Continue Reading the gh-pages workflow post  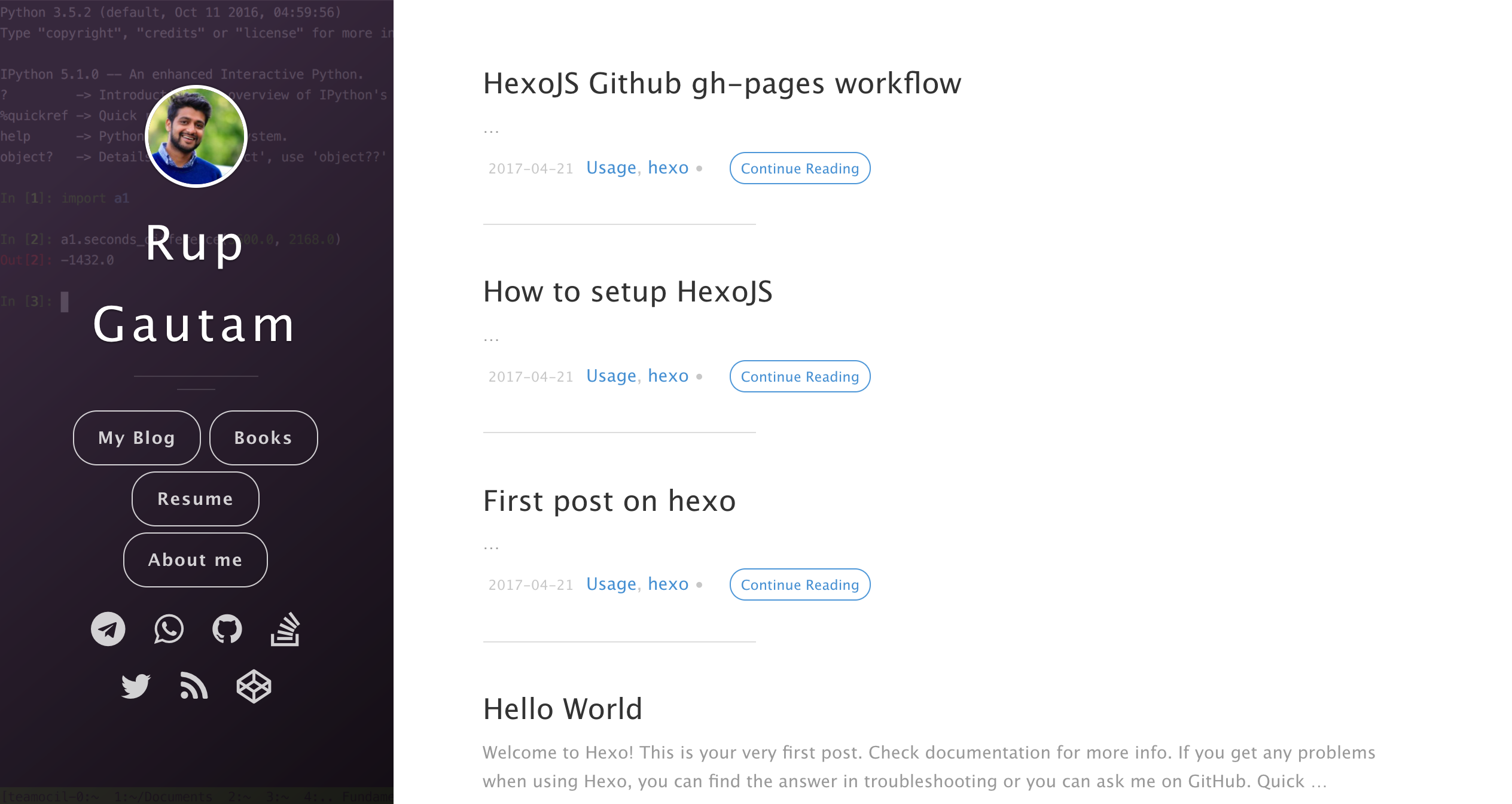[800, 168]
